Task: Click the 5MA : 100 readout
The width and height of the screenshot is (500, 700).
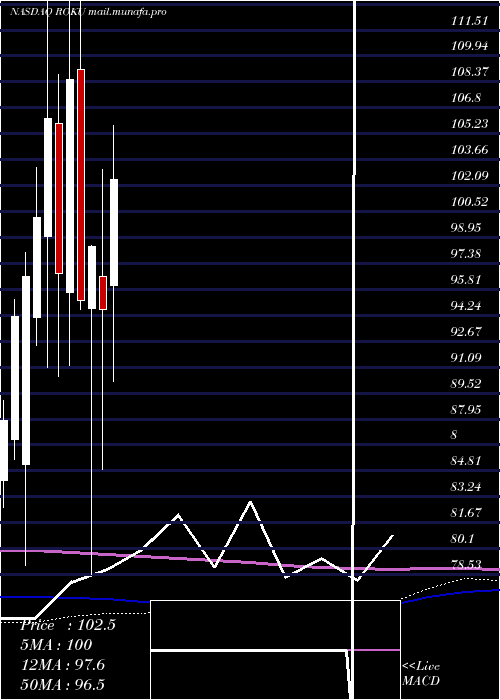Action: click(x=56, y=645)
